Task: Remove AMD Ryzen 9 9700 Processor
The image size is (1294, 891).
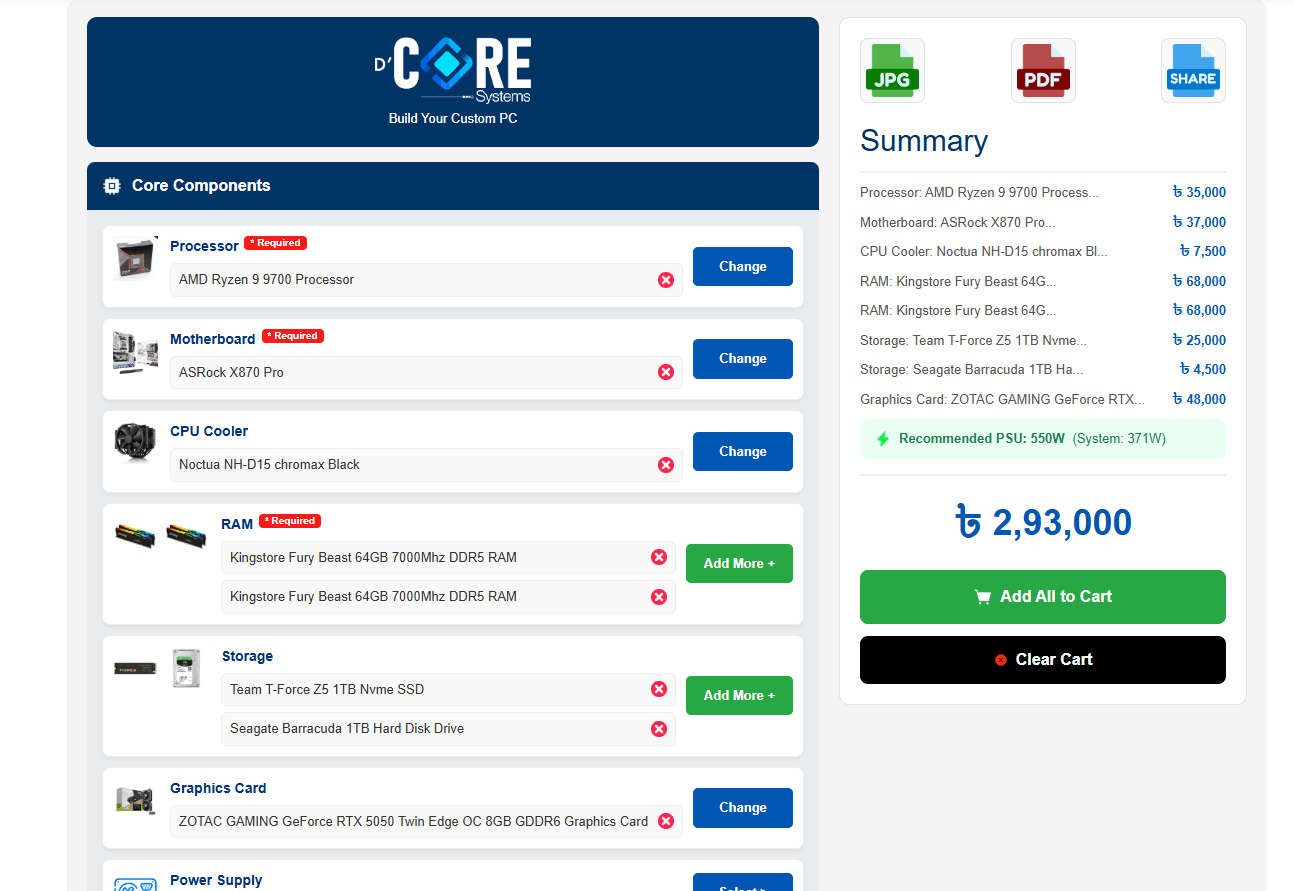Action: (x=666, y=280)
